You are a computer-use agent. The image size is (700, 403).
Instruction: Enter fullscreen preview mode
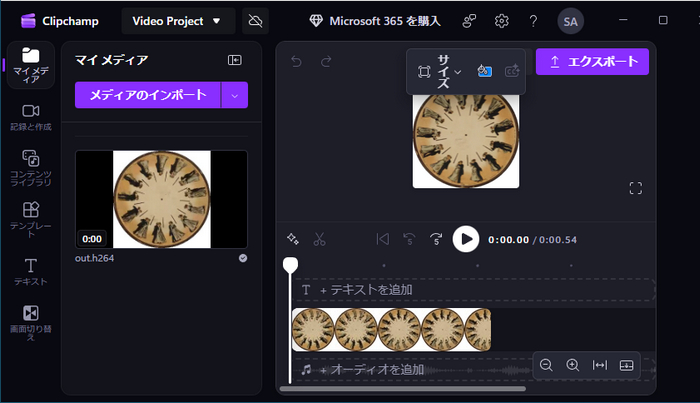[636, 188]
